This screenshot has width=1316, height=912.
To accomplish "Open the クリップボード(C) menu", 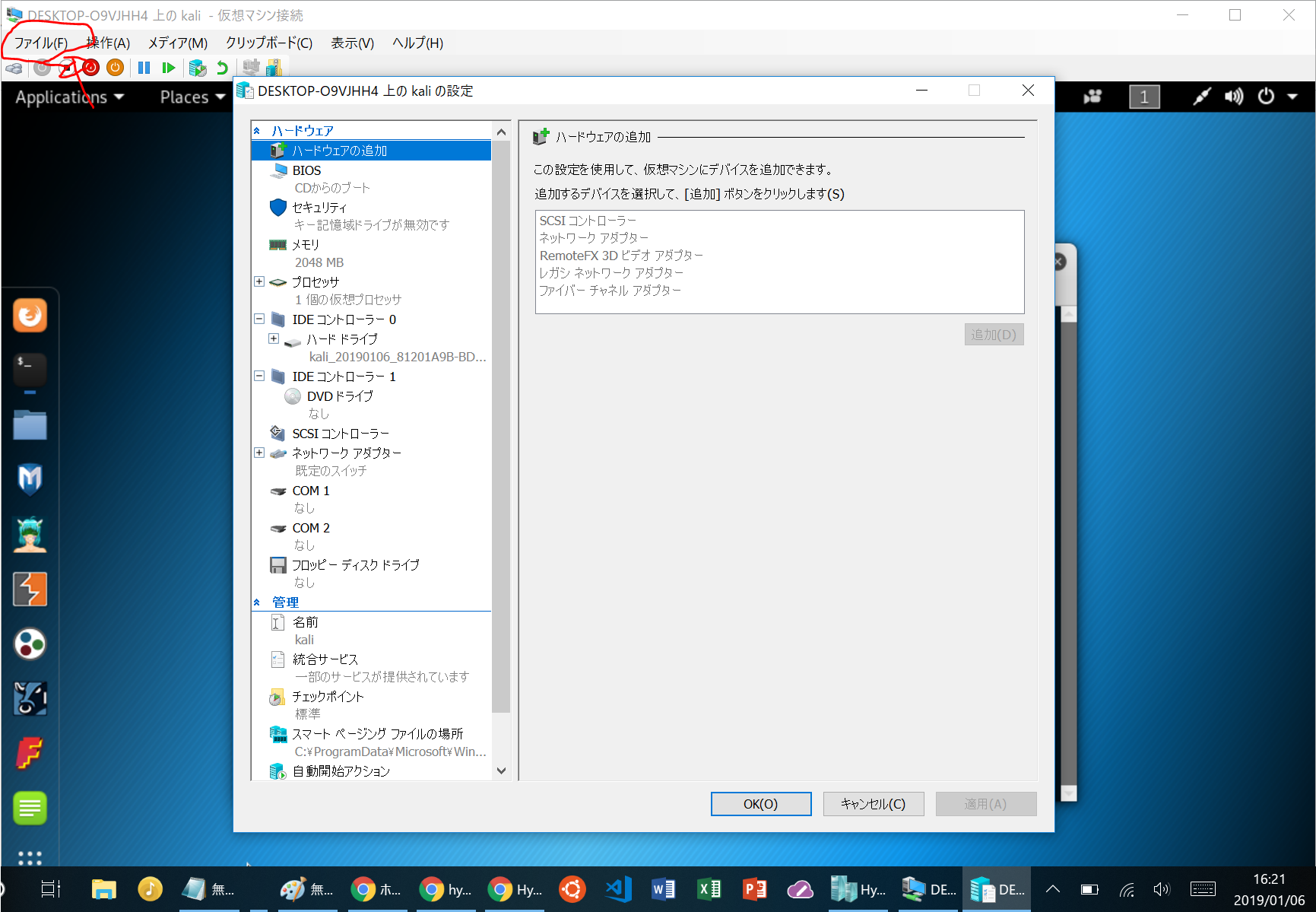I will [x=268, y=43].
